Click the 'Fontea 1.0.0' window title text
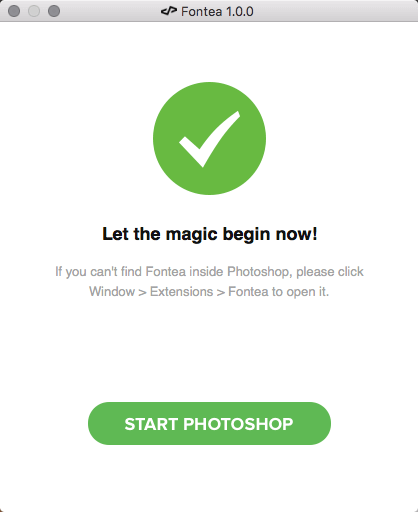The width and height of the screenshot is (418, 512). [217, 12]
